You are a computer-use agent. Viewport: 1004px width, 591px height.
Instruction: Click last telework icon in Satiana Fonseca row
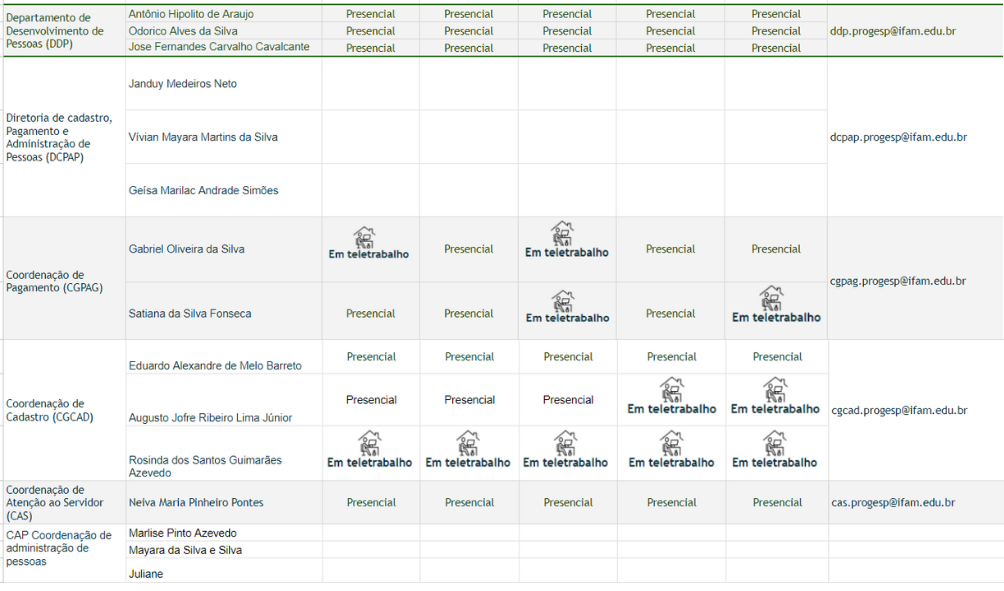click(x=772, y=298)
